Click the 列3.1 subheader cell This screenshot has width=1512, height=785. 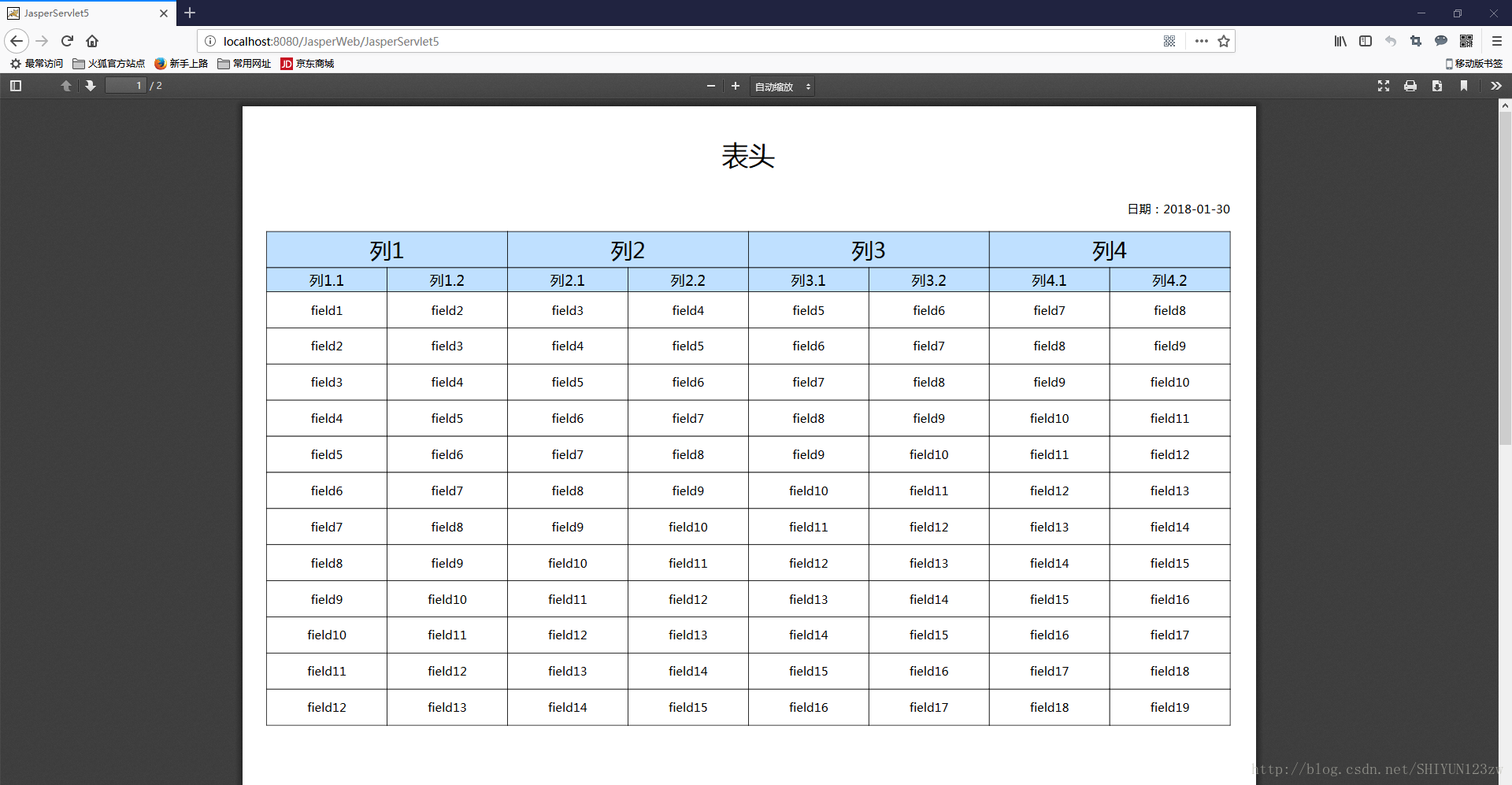pos(809,280)
